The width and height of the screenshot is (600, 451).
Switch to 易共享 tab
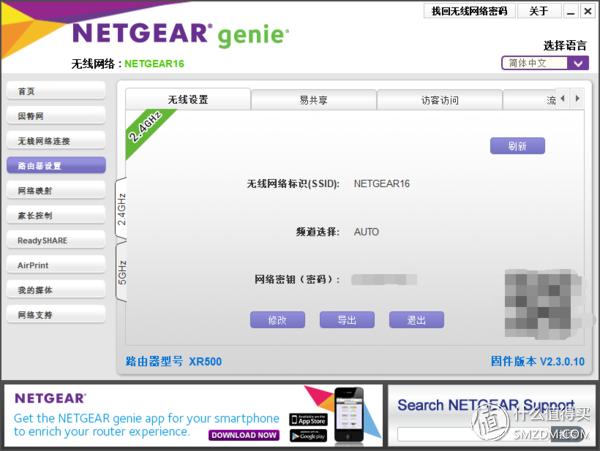[x=313, y=100]
